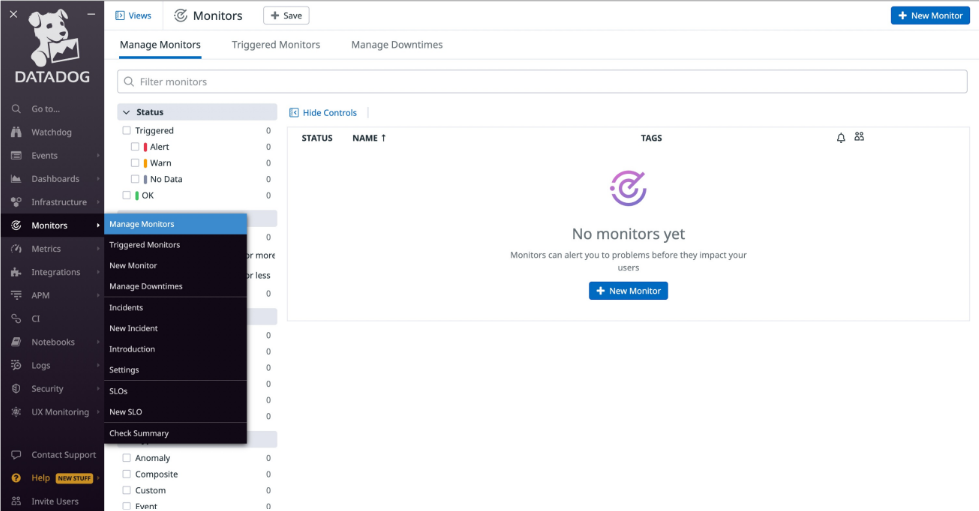Click the Integrations puzzle icon

[16, 272]
